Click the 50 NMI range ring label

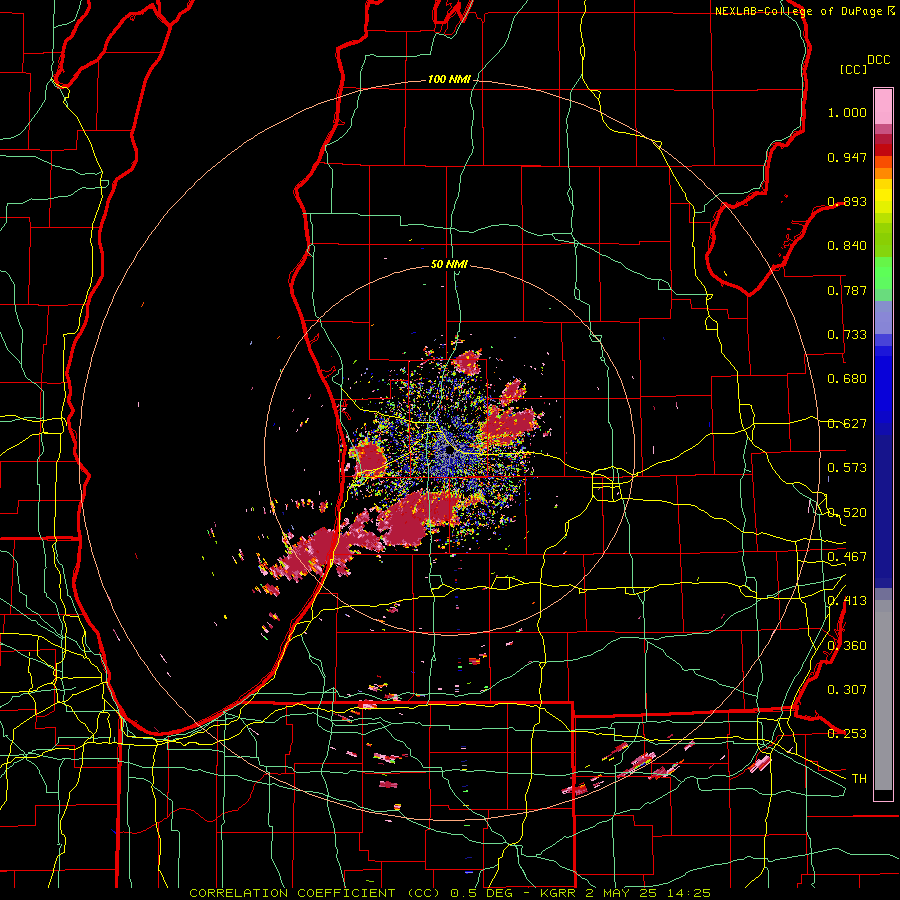click(x=449, y=265)
